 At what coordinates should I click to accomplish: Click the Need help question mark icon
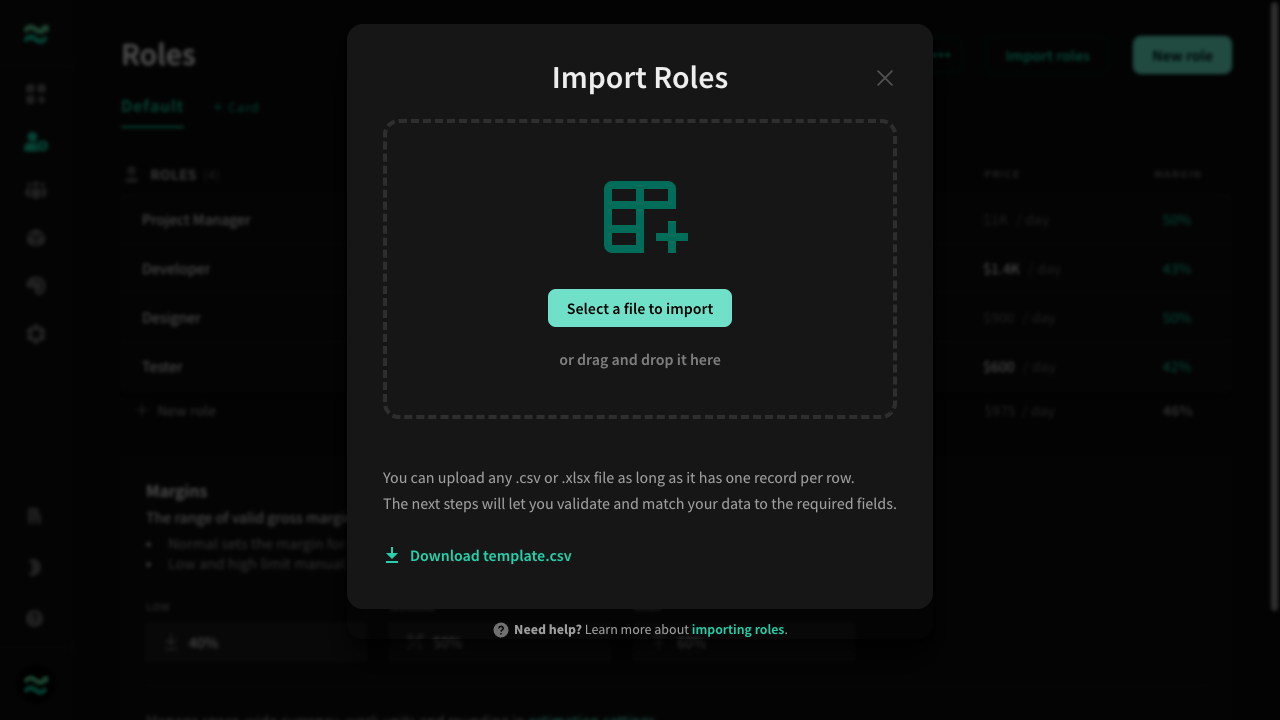click(x=501, y=630)
